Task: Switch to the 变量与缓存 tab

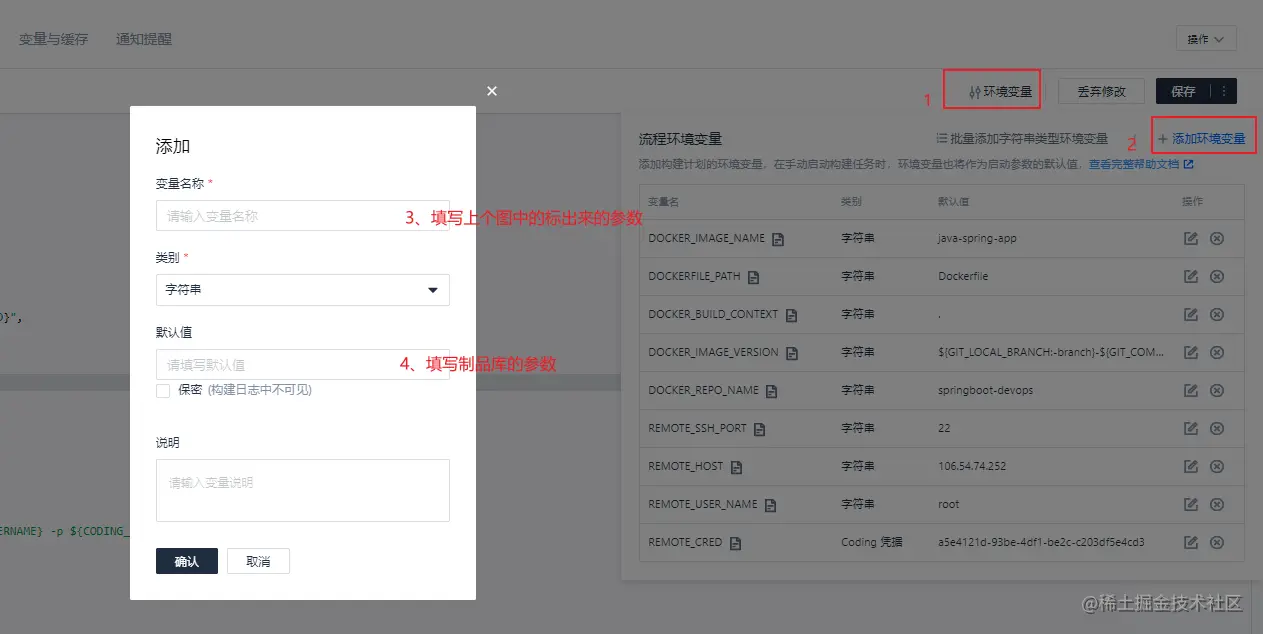Action: click(54, 39)
